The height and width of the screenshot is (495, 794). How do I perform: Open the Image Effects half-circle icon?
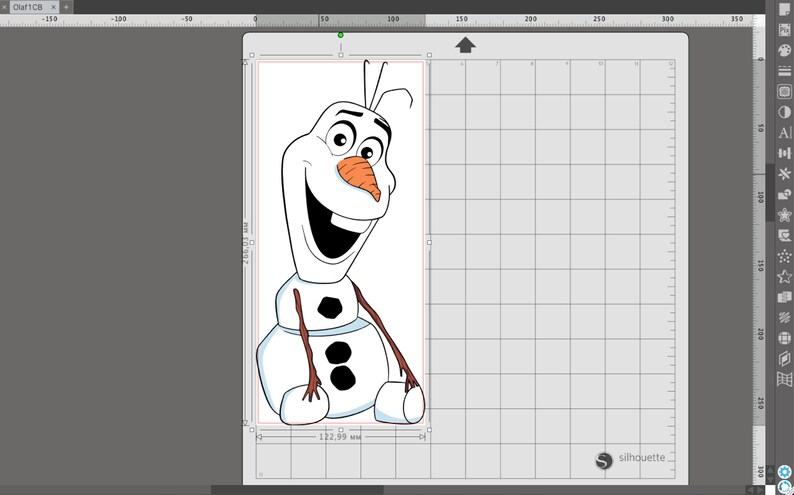click(784, 112)
